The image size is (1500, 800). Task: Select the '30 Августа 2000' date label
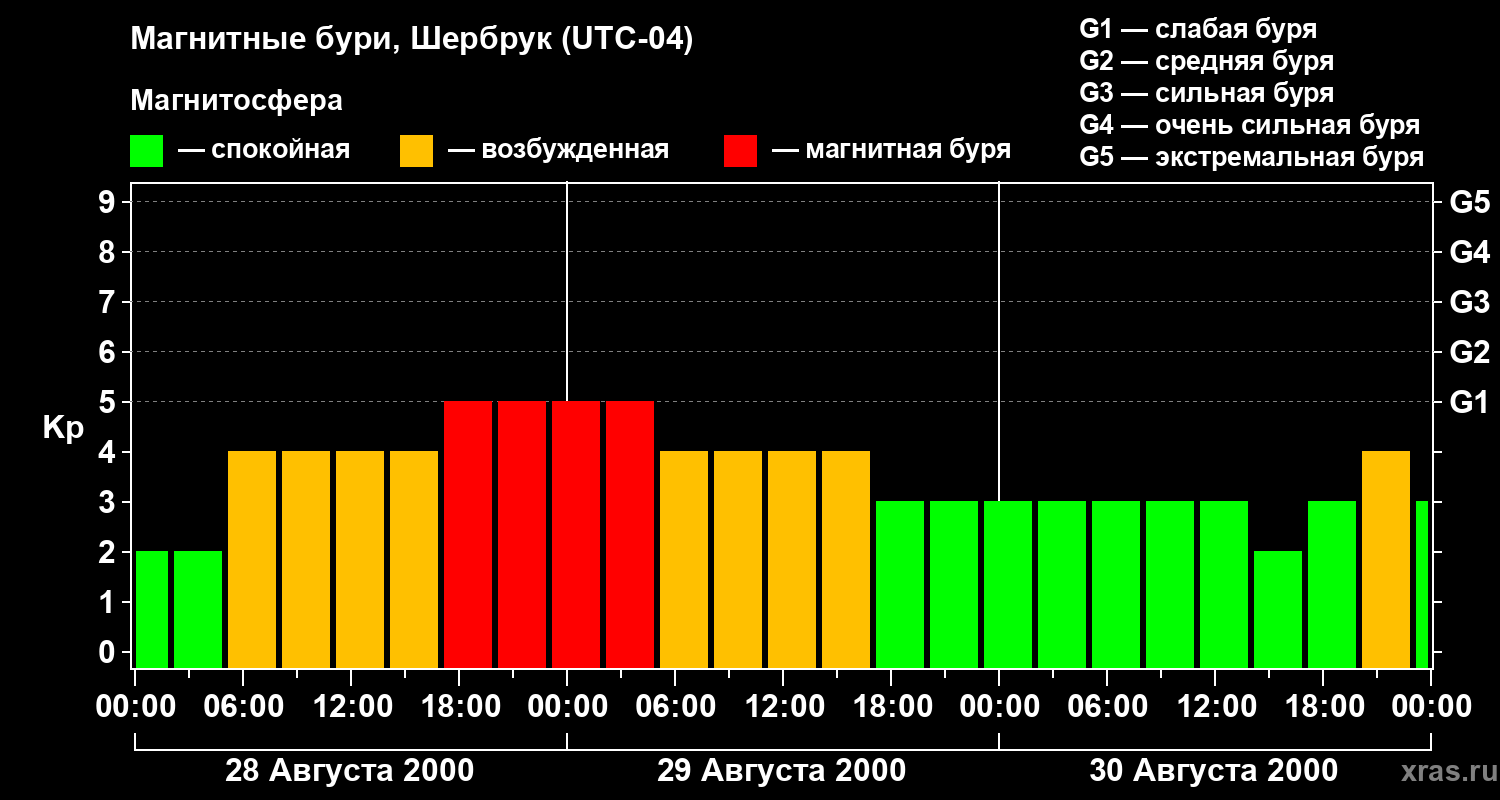click(x=1214, y=771)
